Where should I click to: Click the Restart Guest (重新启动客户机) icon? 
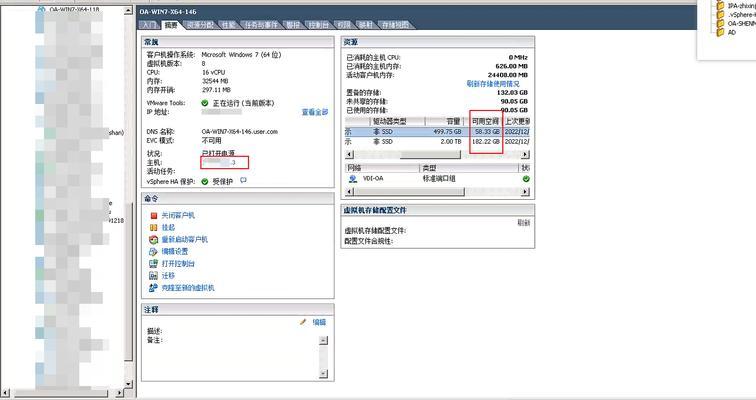click(153, 240)
